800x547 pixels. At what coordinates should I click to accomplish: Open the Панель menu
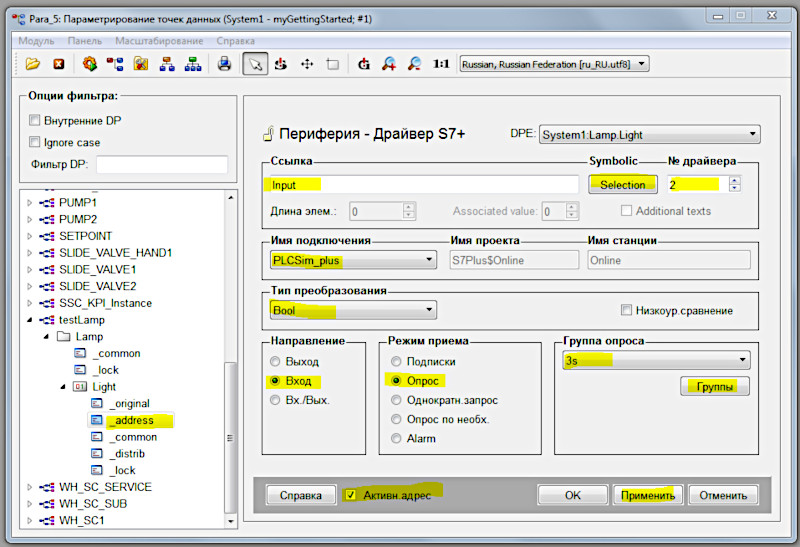coord(85,41)
